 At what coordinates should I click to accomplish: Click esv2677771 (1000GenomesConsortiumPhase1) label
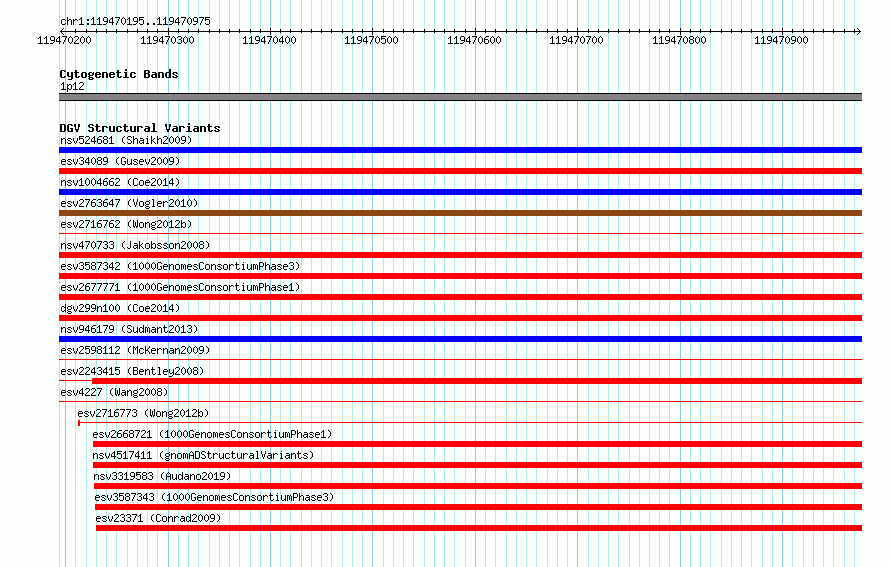(180, 287)
